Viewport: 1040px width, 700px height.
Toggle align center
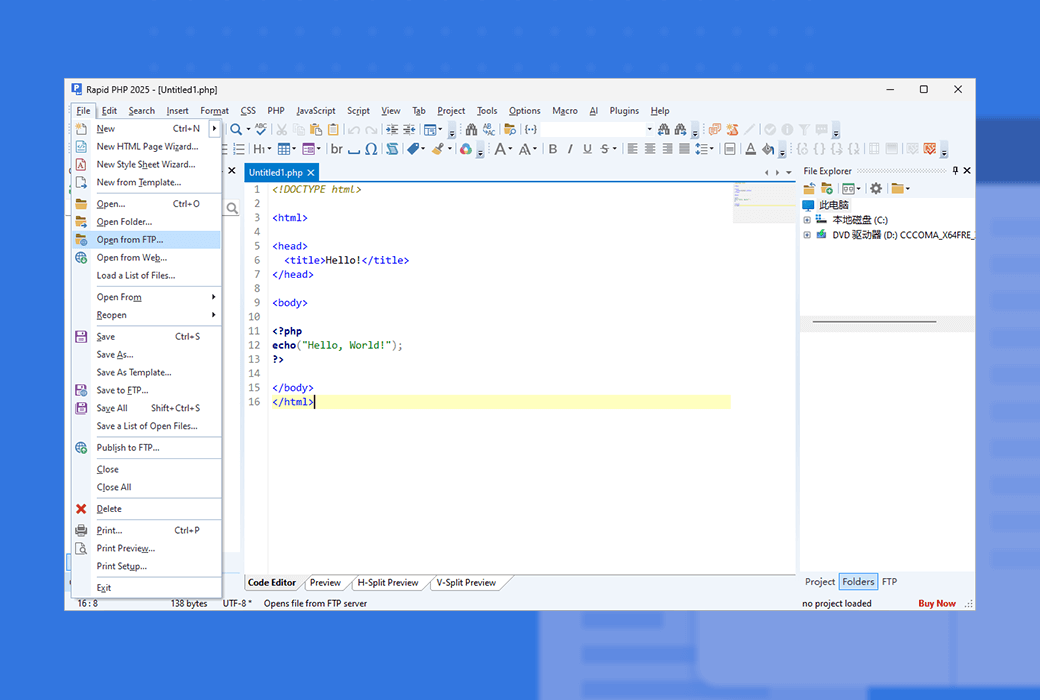click(x=650, y=149)
